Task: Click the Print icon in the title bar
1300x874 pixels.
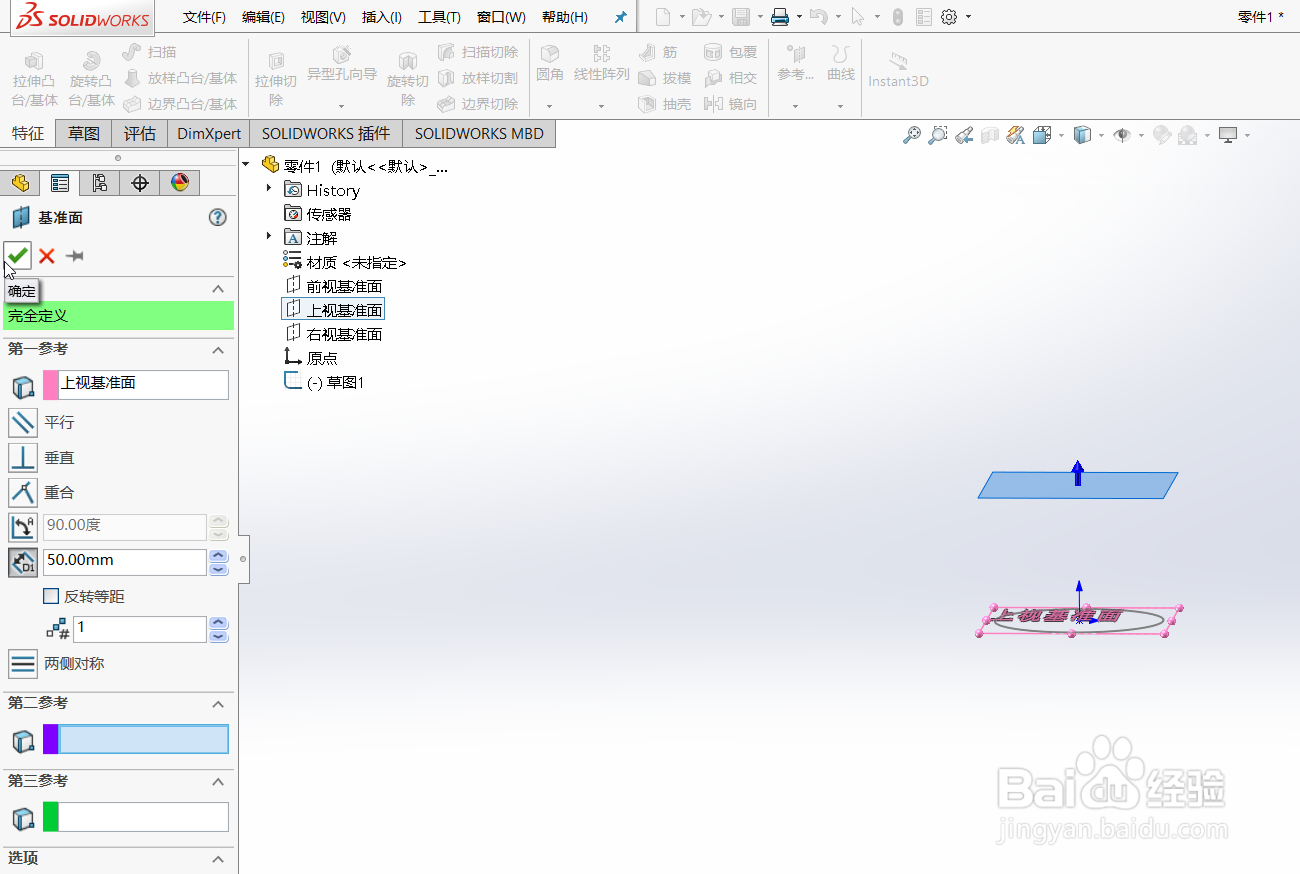Action: 780,17
